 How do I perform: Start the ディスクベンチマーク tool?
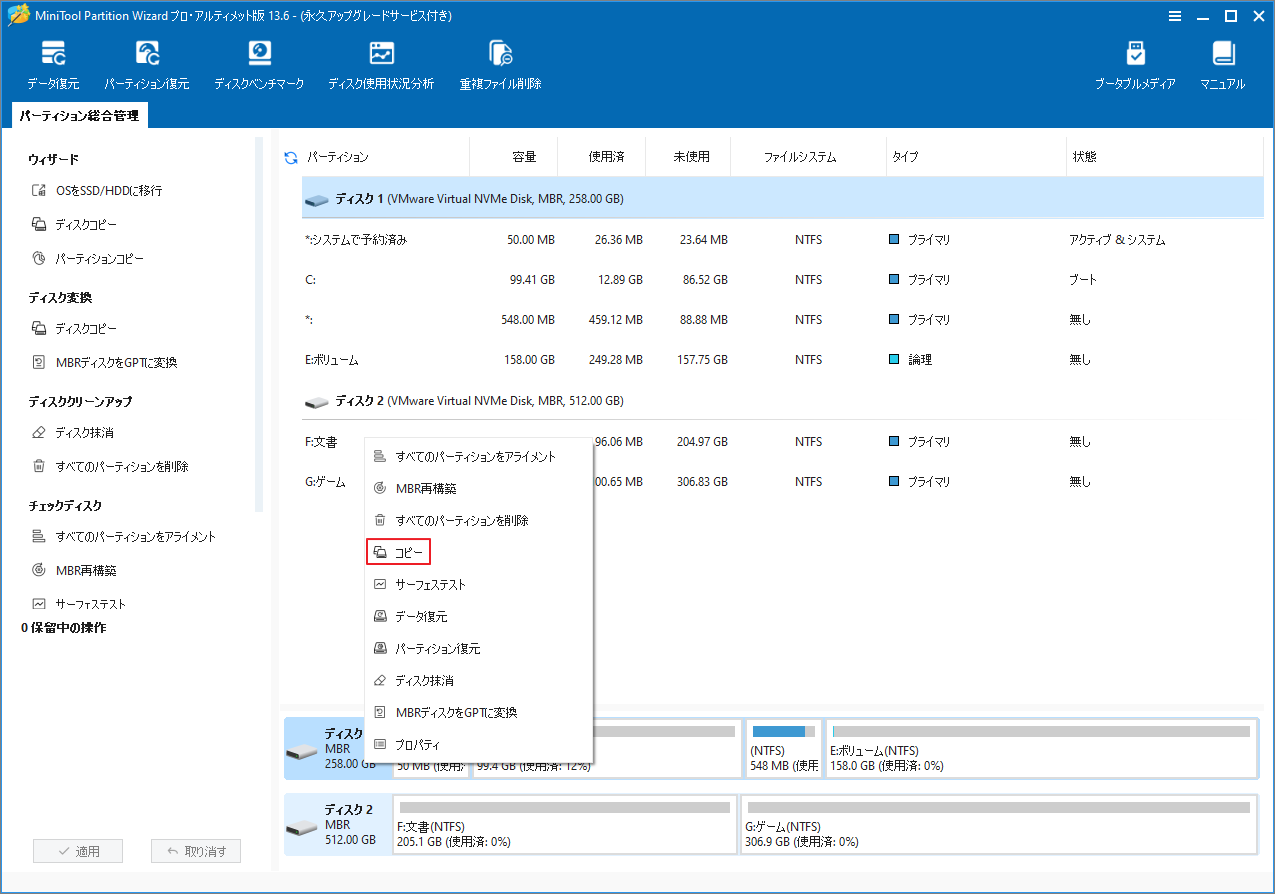point(259,62)
